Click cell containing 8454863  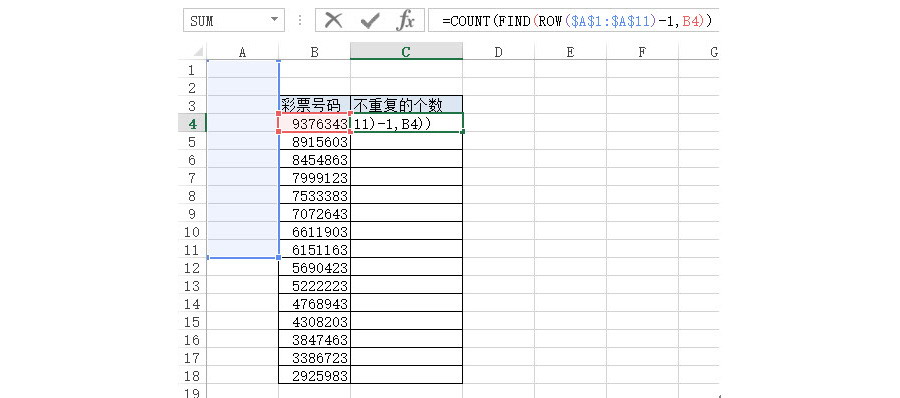pos(315,159)
